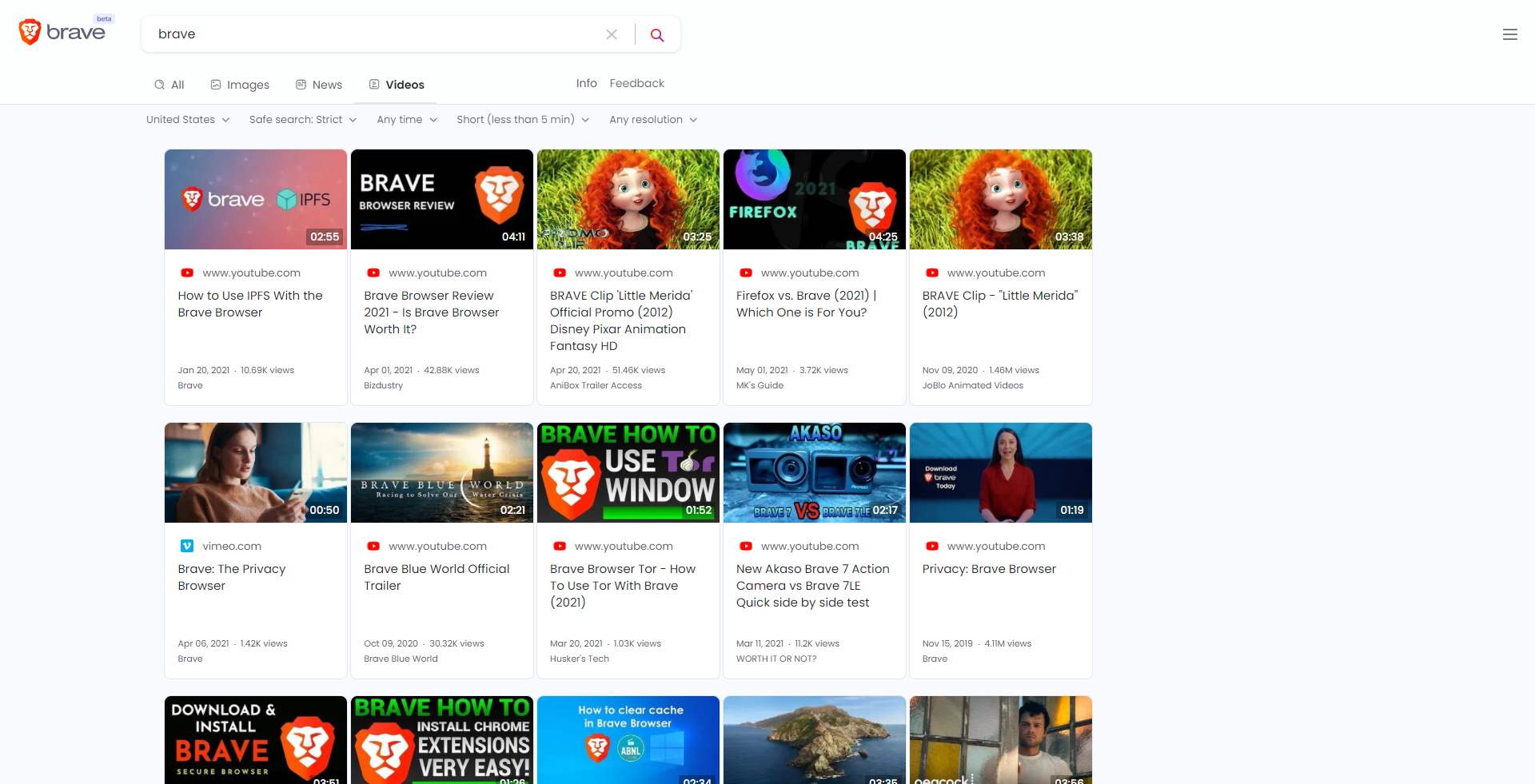Expand the Any time filter dropdown
Screen dimensions: 1535x784
coord(407,119)
